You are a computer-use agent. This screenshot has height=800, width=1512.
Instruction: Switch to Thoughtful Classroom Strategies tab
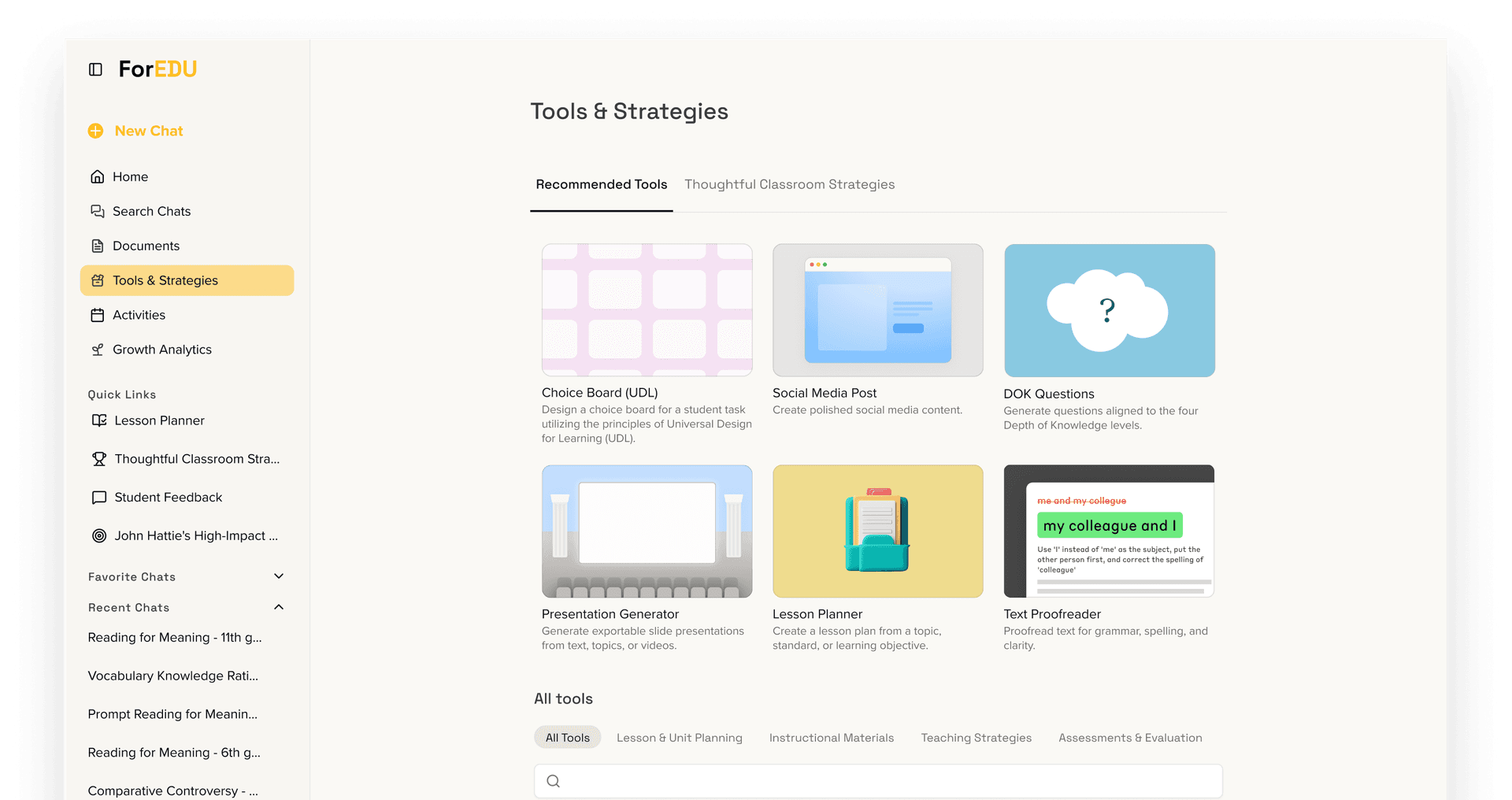point(789,184)
